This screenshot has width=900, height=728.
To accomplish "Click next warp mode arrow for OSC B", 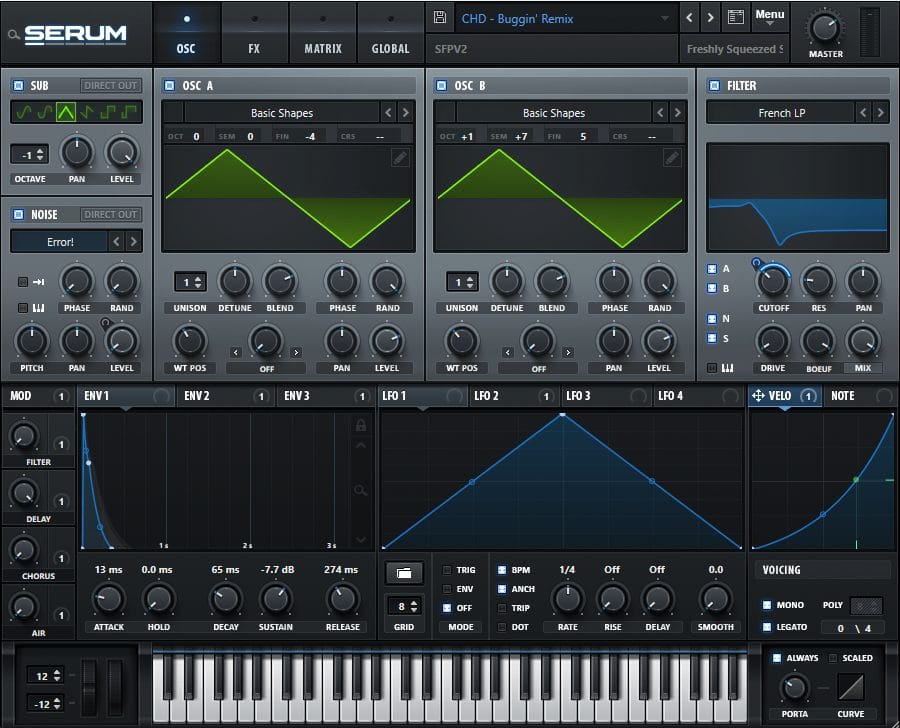I will (x=568, y=352).
